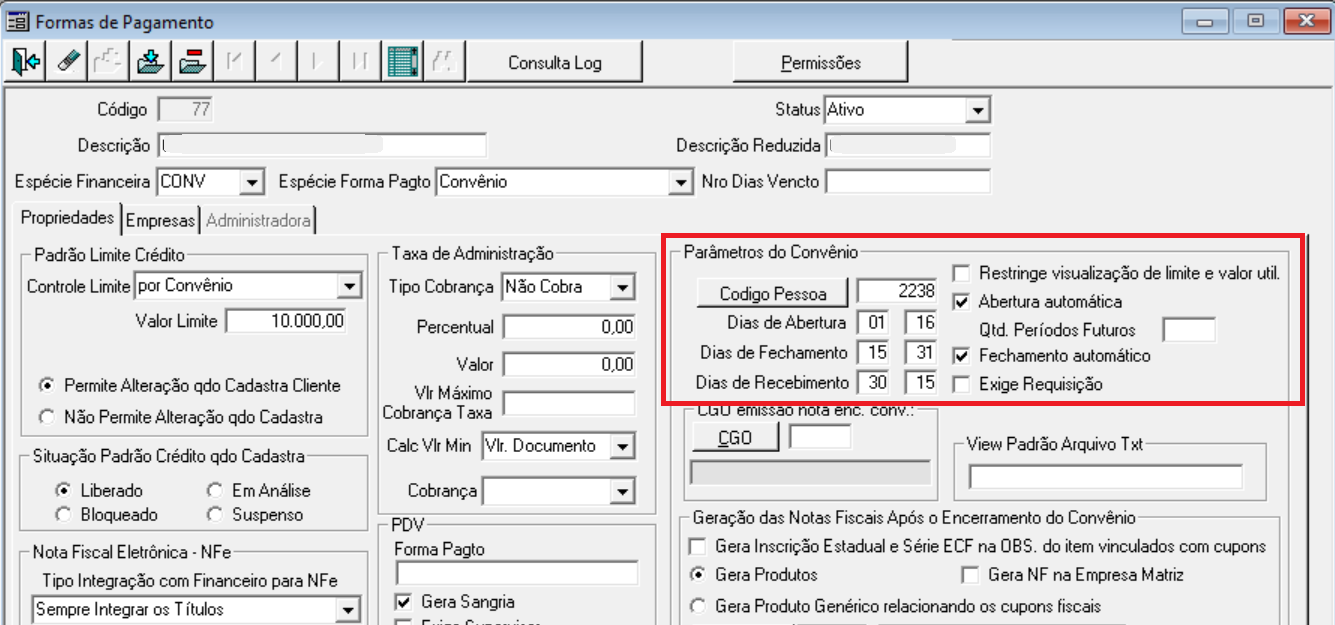This screenshot has width=1335, height=625.
Task: Uncheck Gera Sangria
Action: (403, 602)
